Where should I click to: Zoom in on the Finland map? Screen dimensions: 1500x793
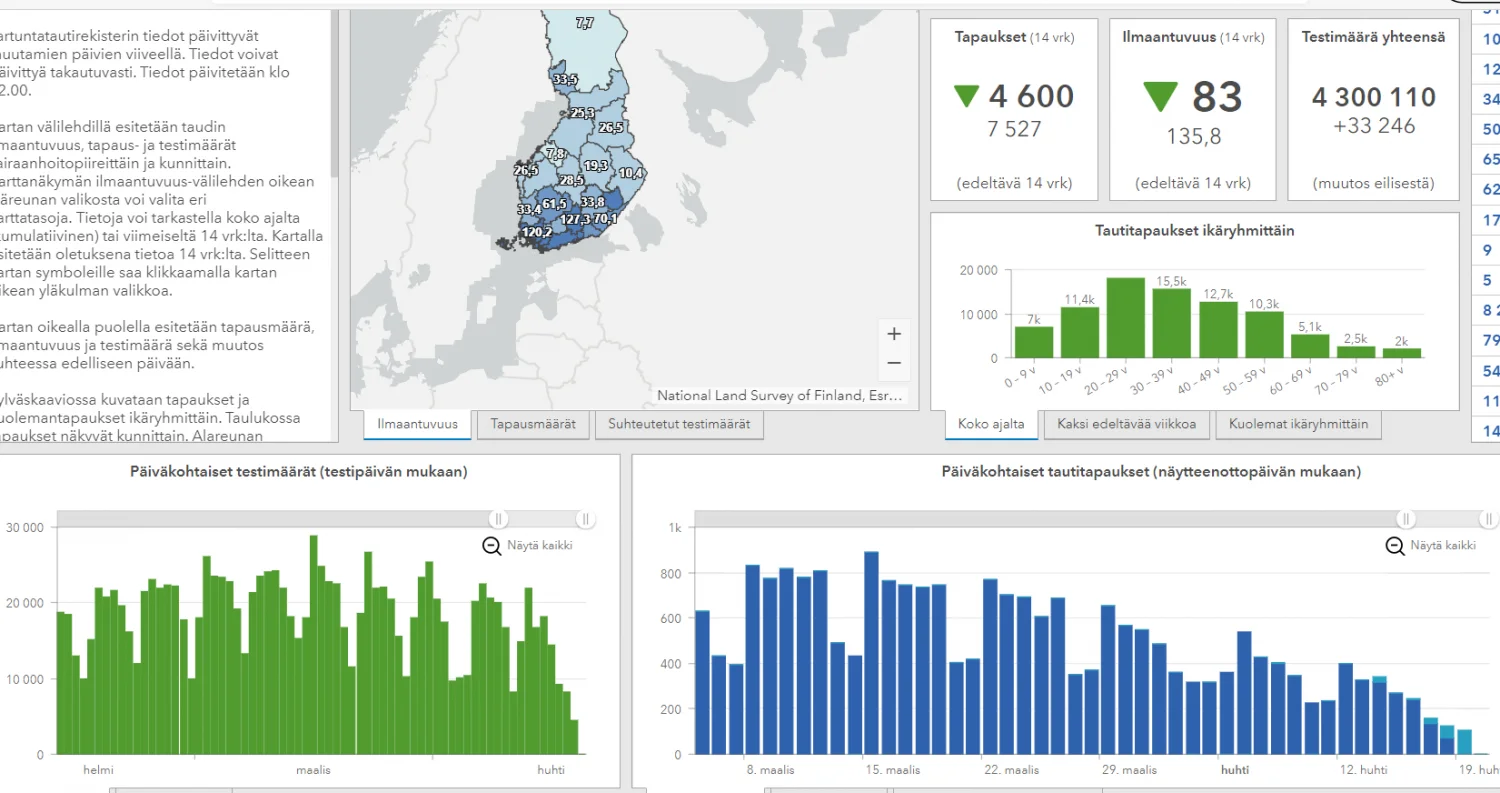[893, 334]
